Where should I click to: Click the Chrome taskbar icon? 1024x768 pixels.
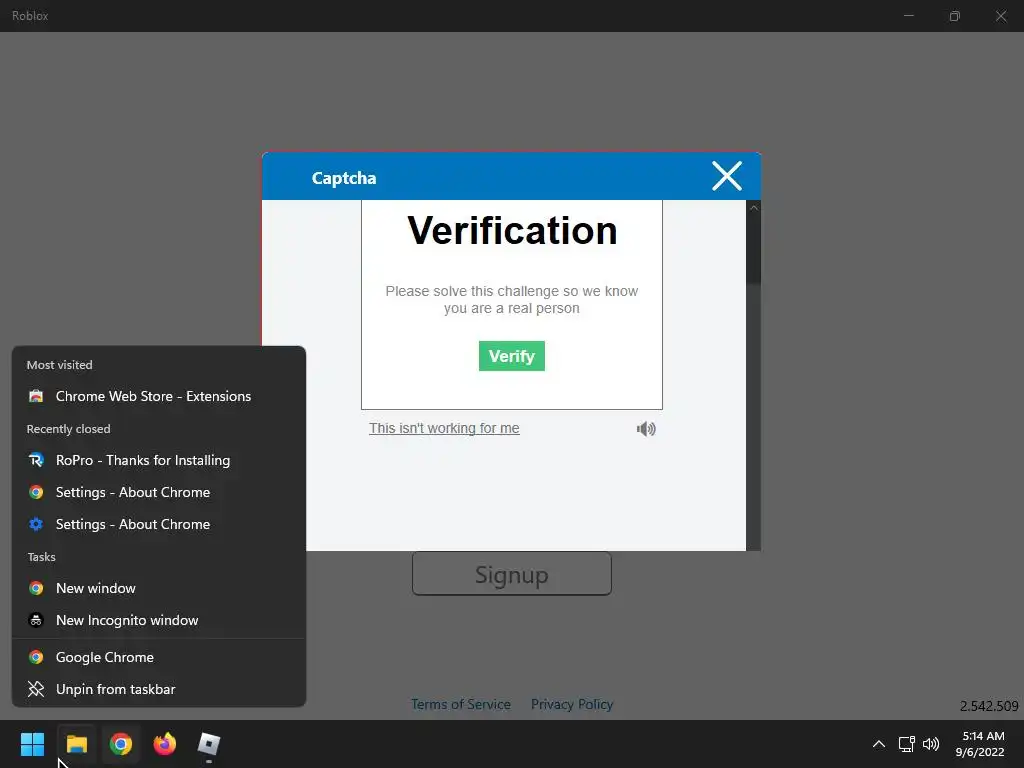point(121,744)
